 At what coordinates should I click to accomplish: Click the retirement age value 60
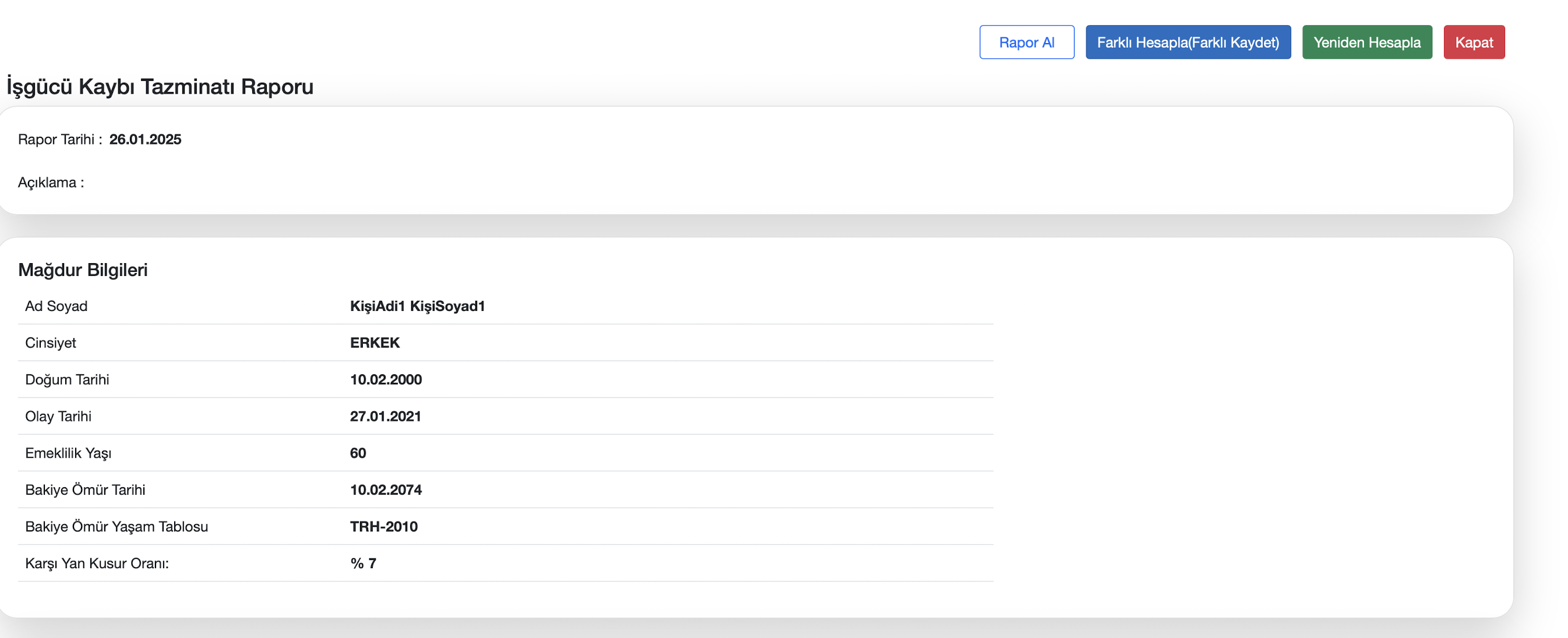pyautogui.click(x=358, y=453)
